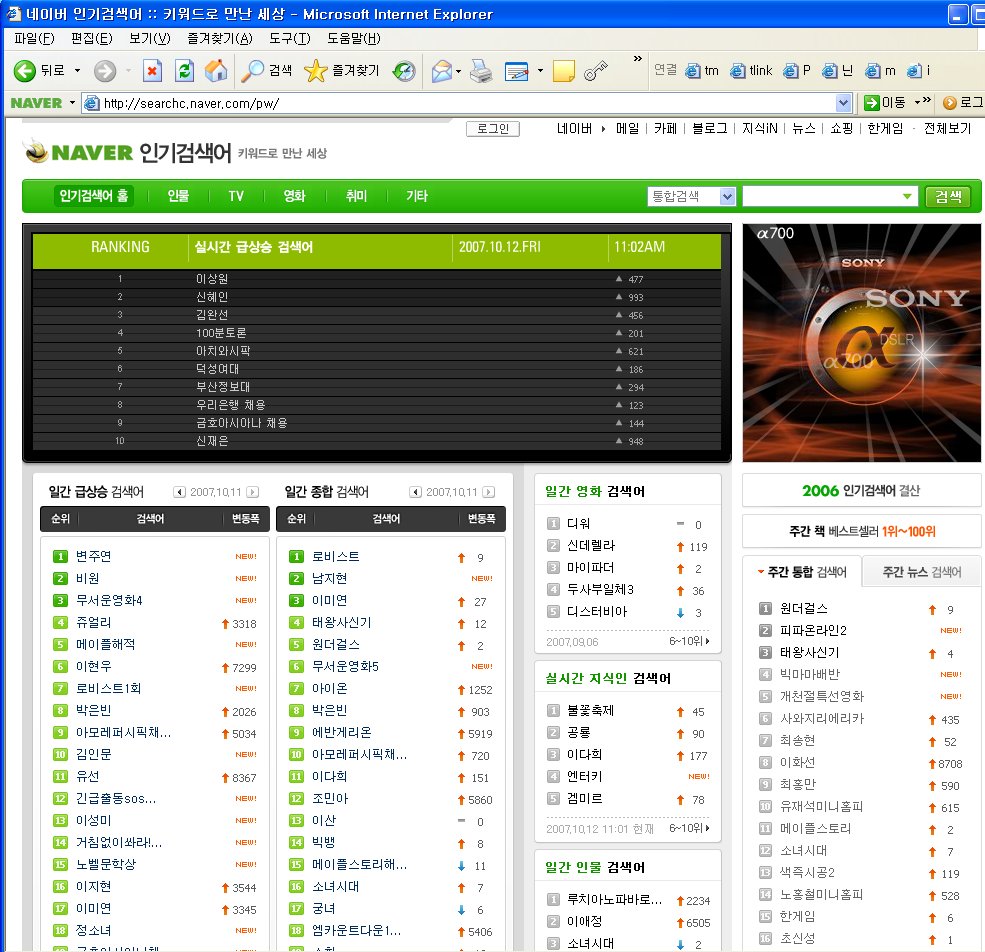Image resolution: width=985 pixels, height=952 pixels.
Task: Click the Edit page toolbar icon
Action: click(x=516, y=70)
